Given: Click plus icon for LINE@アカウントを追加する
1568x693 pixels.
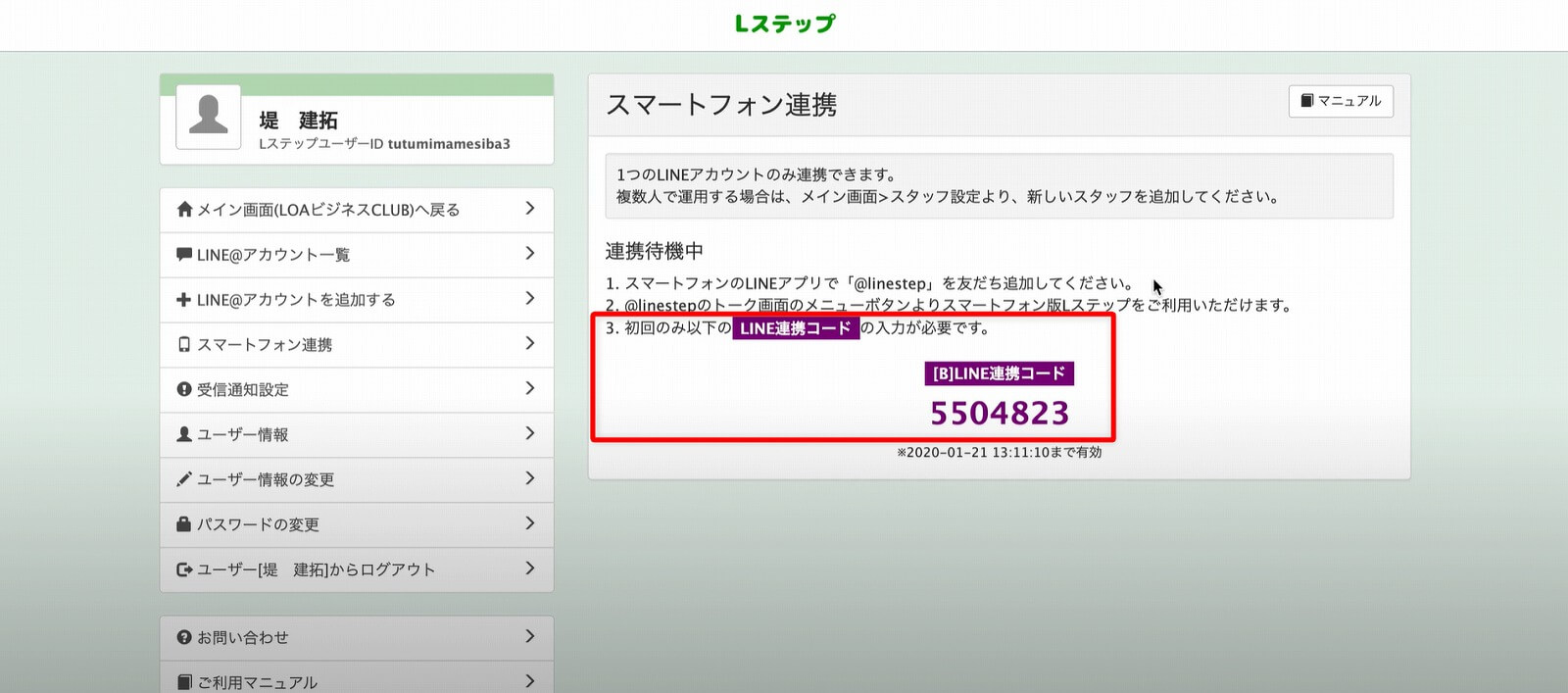Looking at the screenshot, I should [x=184, y=299].
